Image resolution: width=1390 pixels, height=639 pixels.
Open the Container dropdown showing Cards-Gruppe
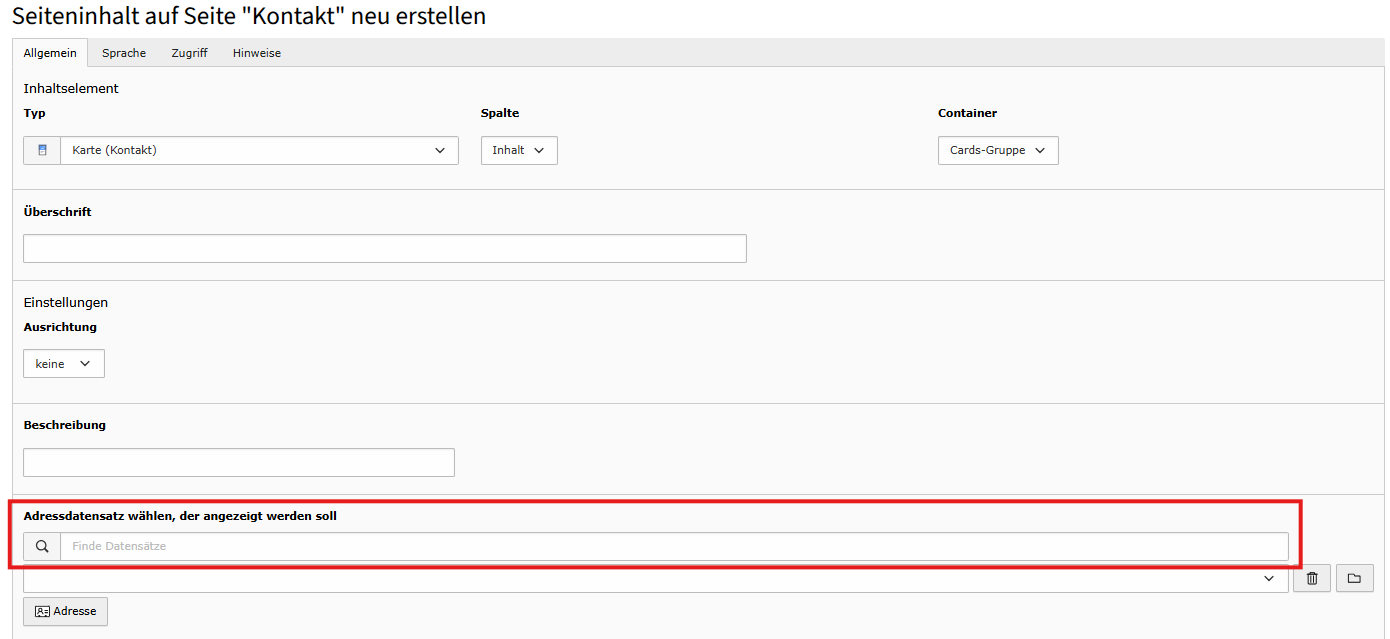[997, 150]
